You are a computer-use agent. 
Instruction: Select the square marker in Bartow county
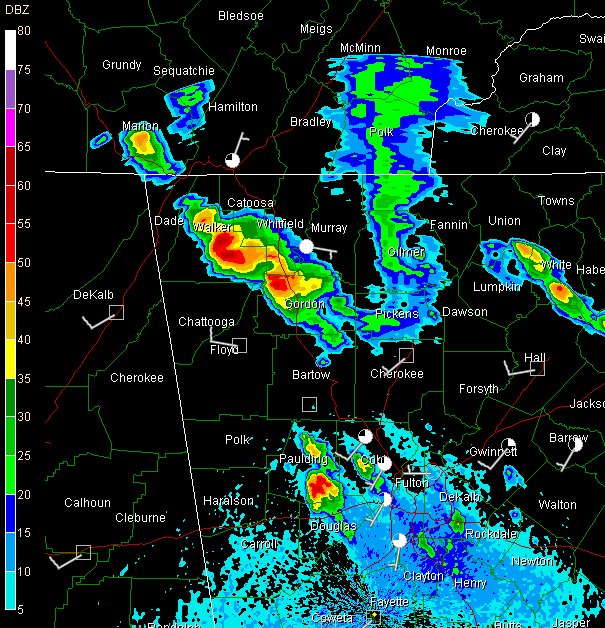(309, 404)
